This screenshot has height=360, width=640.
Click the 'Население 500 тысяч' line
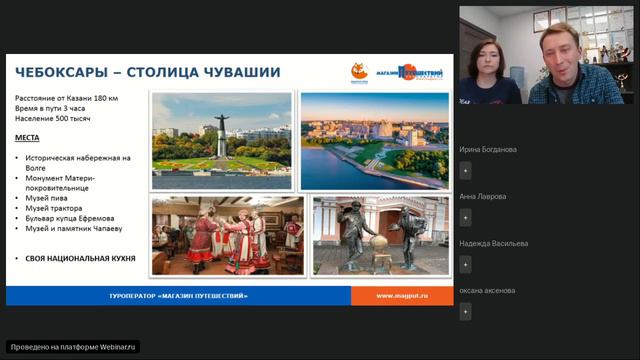pyautogui.click(x=53, y=118)
